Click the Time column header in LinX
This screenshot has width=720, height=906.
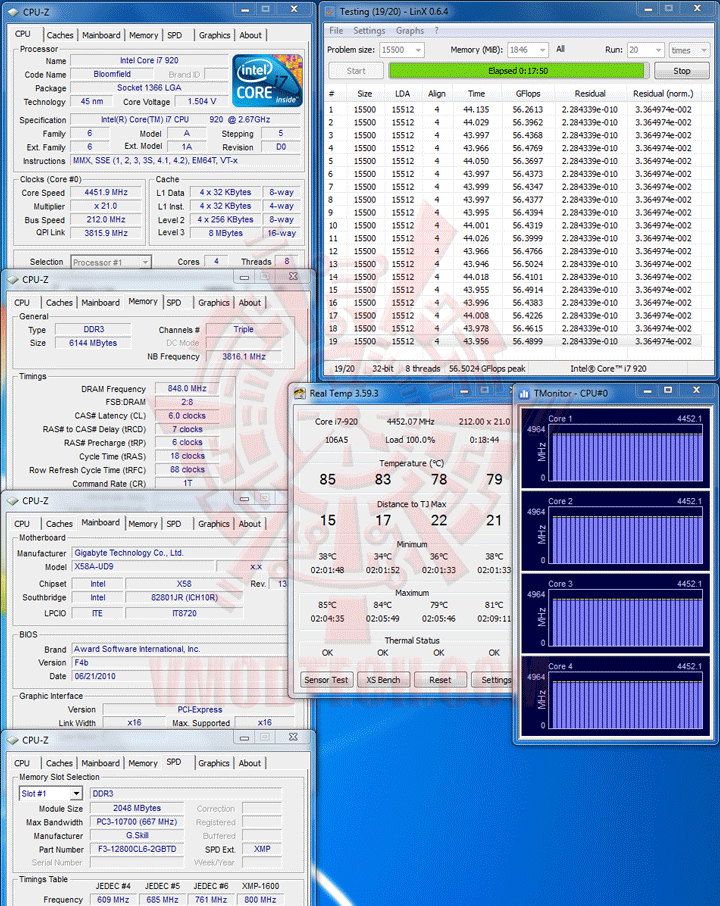click(476, 94)
